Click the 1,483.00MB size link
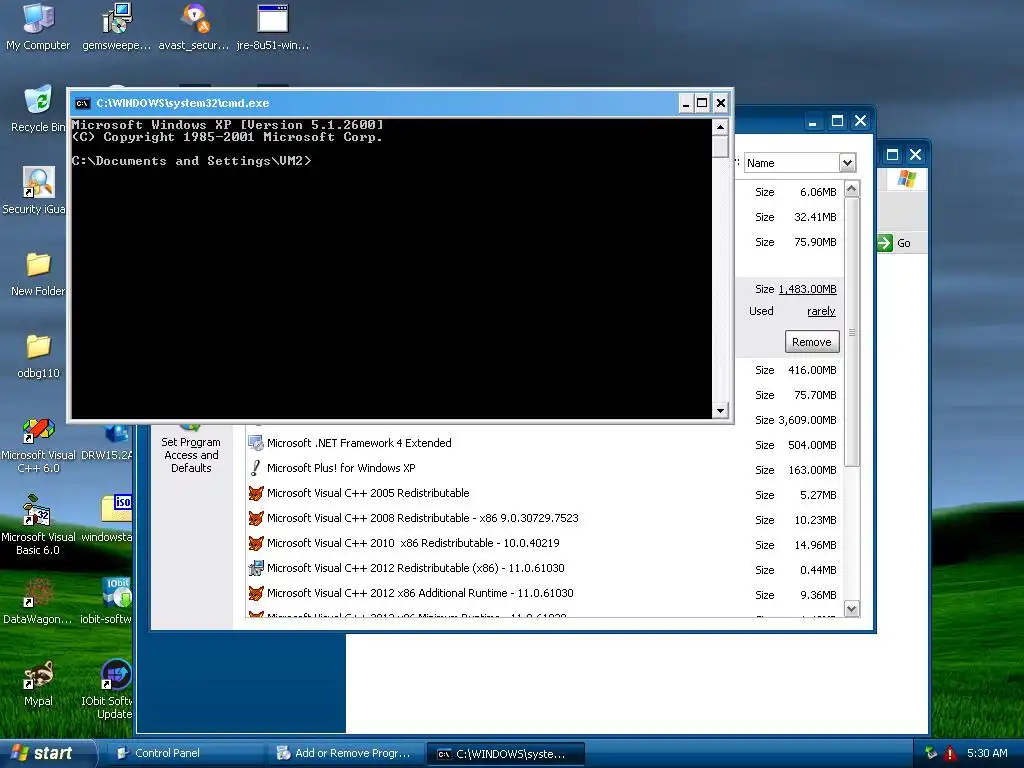This screenshot has width=1024, height=768. (x=807, y=289)
